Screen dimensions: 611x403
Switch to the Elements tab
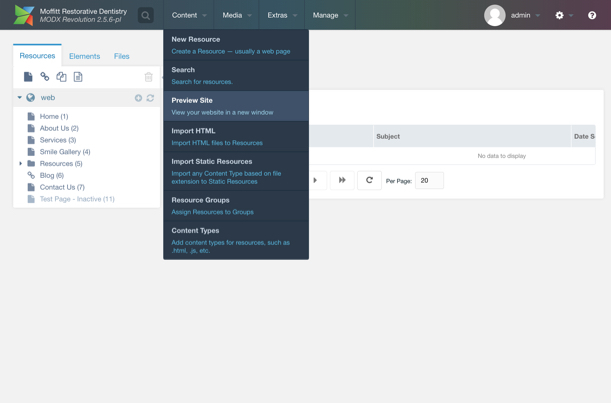tap(85, 56)
